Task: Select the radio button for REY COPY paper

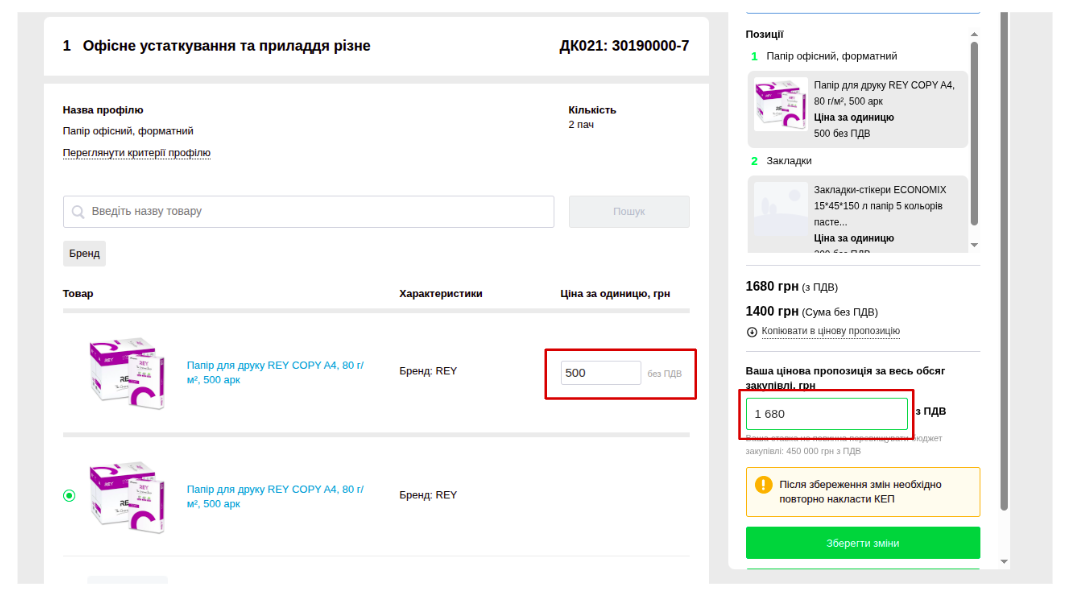Action: [69, 495]
